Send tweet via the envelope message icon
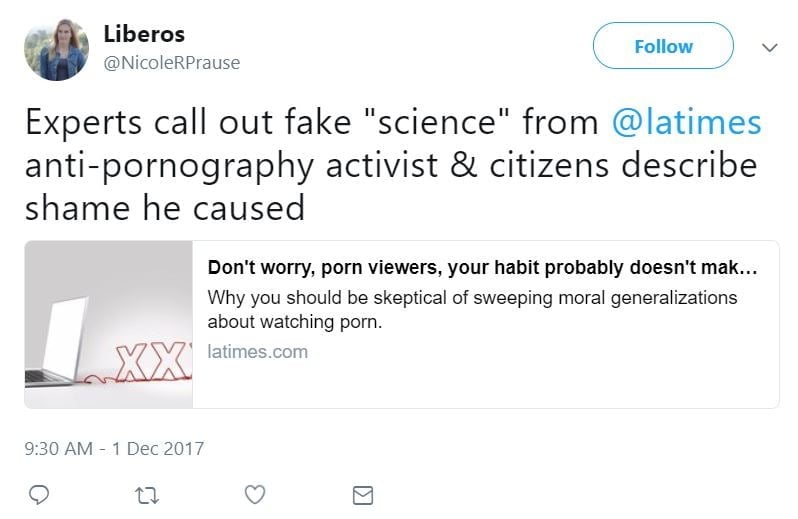Image resolution: width=798 pixels, height=519 pixels. (x=363, y=495)
